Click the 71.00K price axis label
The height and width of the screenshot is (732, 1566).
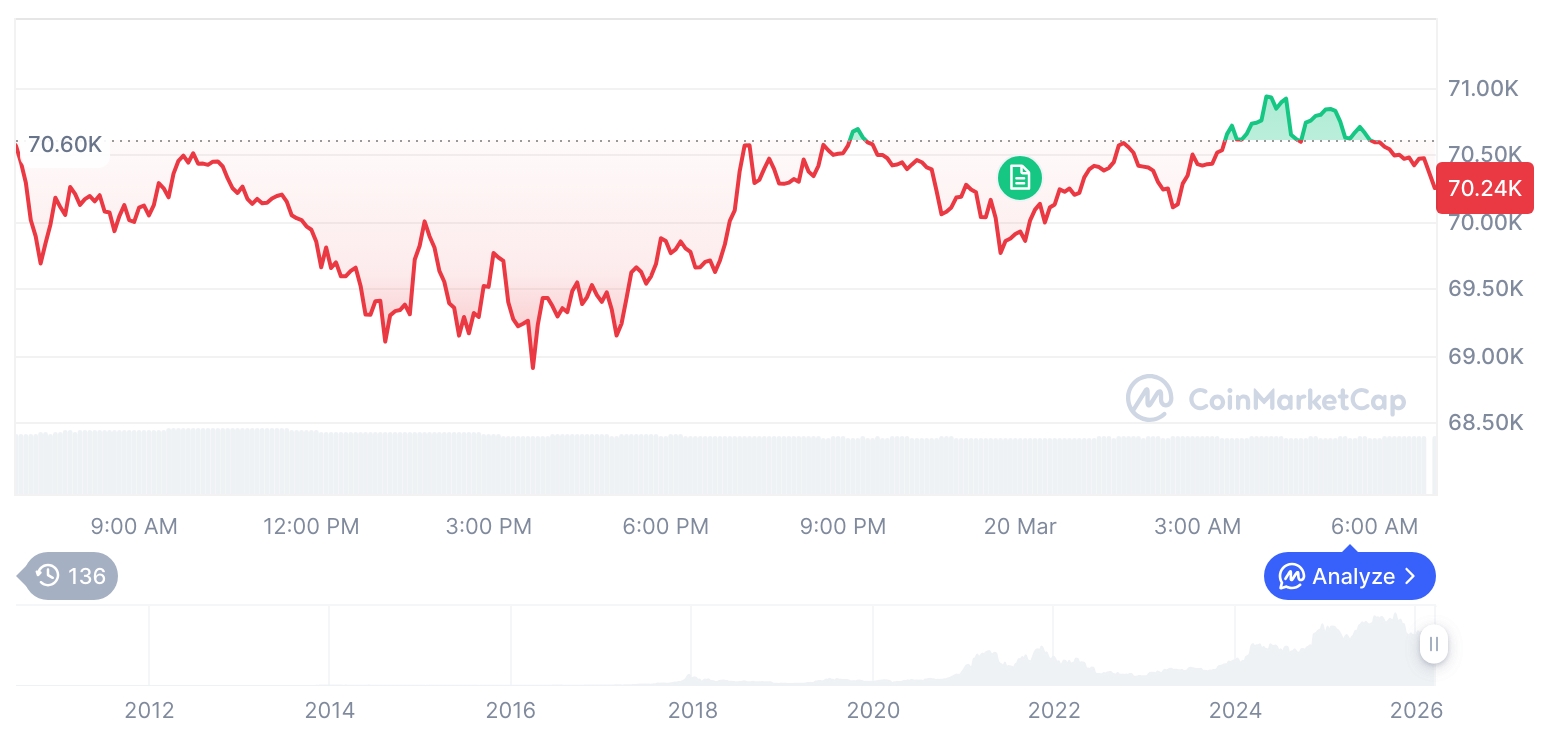coord(1483,89)
